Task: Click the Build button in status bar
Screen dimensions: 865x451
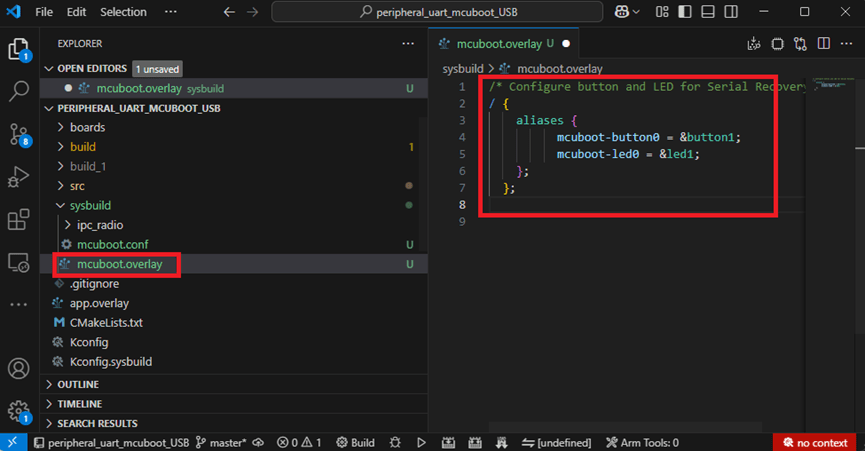Action: (355, 442)
